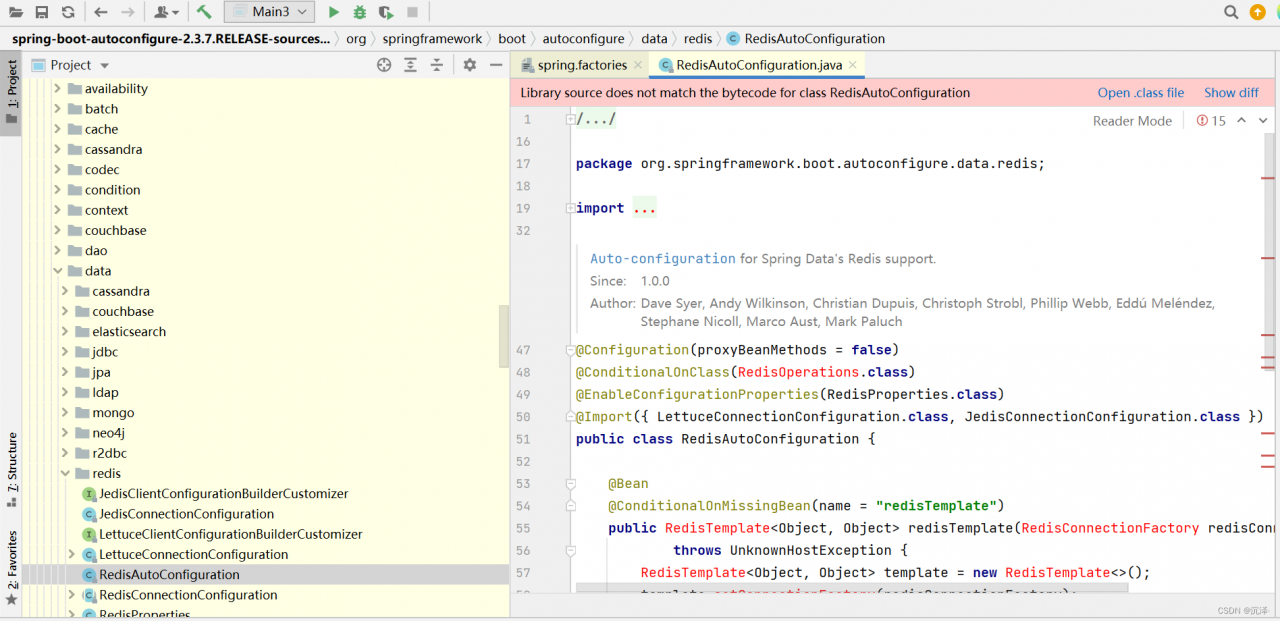
Task: Click the Auto-configuration doc link
Action: 663,258
